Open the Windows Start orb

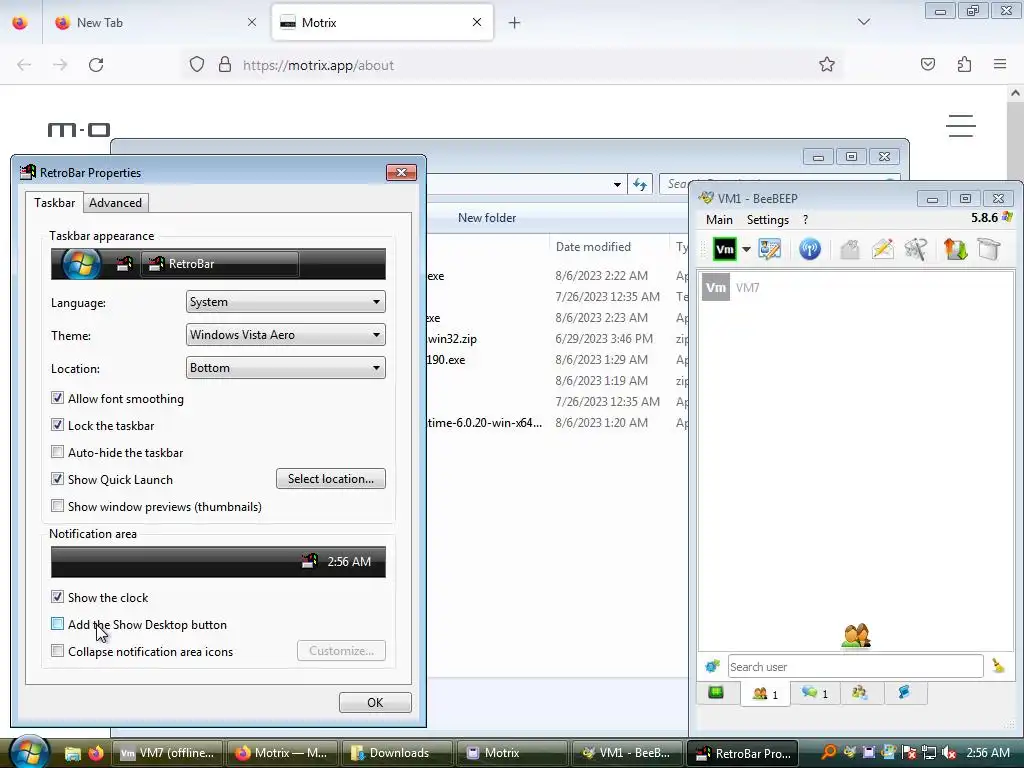(x=29, y=752)
